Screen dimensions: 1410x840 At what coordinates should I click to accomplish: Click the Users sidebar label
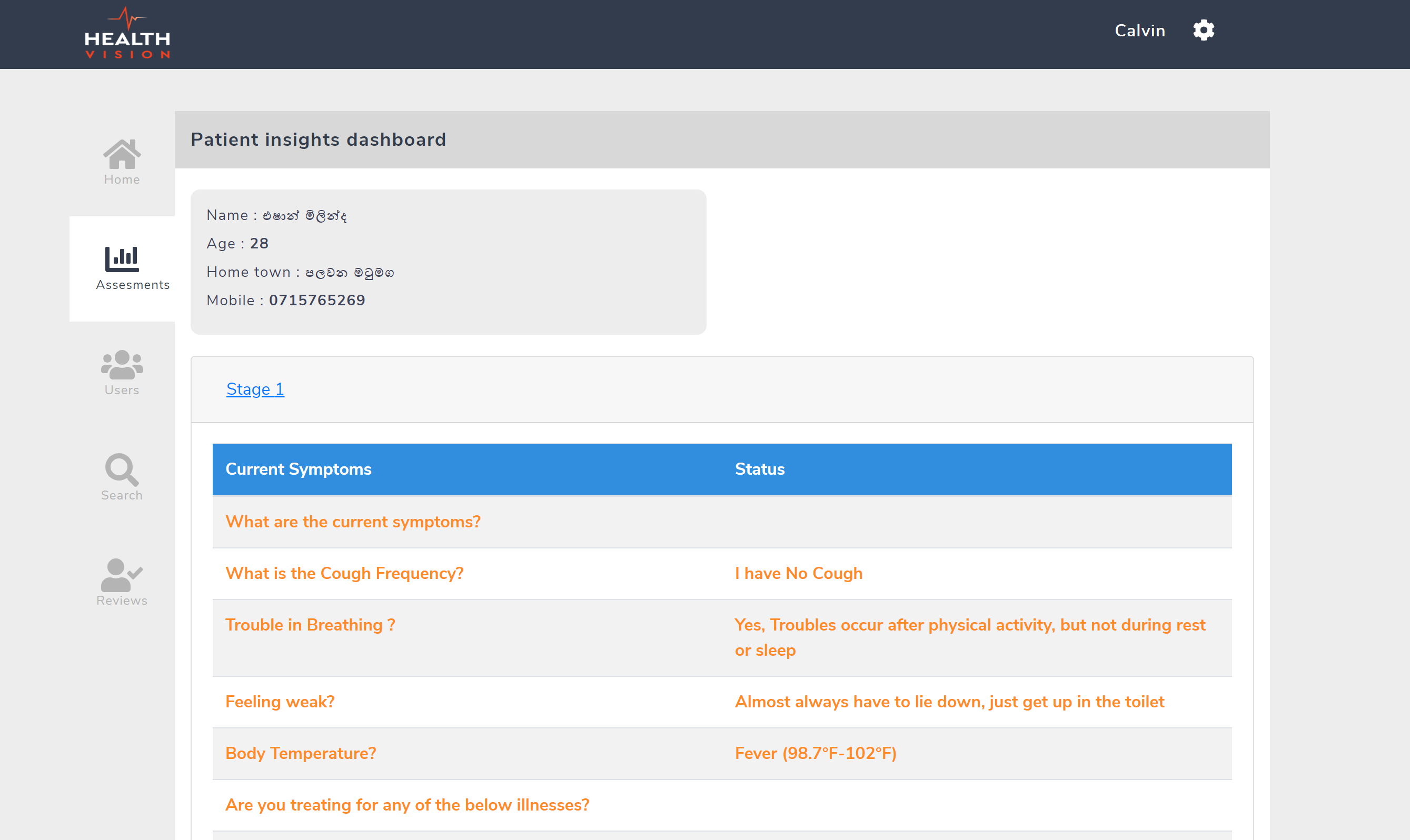point(122,390)
